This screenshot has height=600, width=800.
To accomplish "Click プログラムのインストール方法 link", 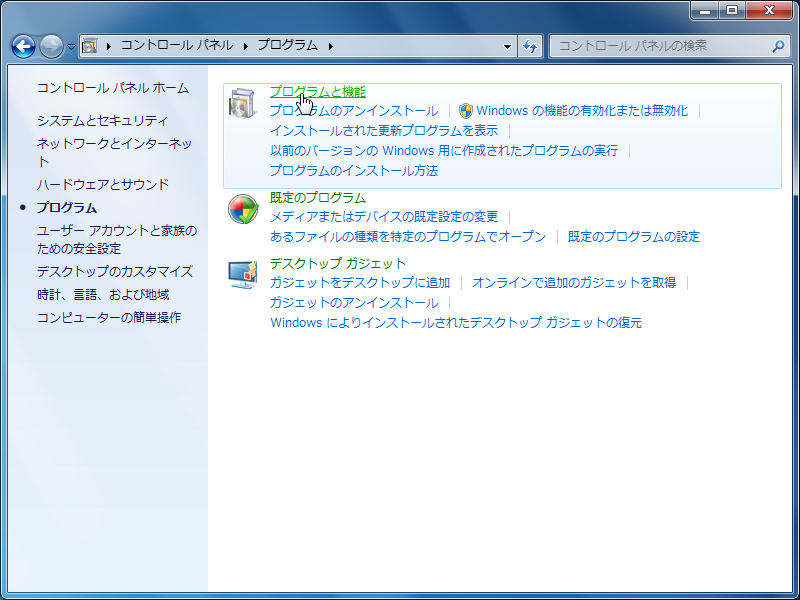I will coord(354,170).
